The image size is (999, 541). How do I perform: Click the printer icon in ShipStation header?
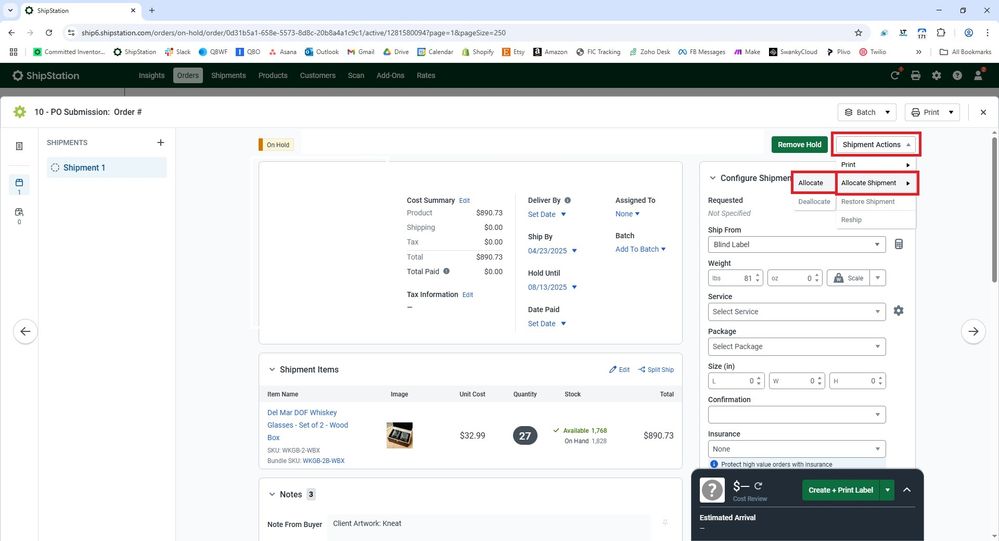click(915, 75)
